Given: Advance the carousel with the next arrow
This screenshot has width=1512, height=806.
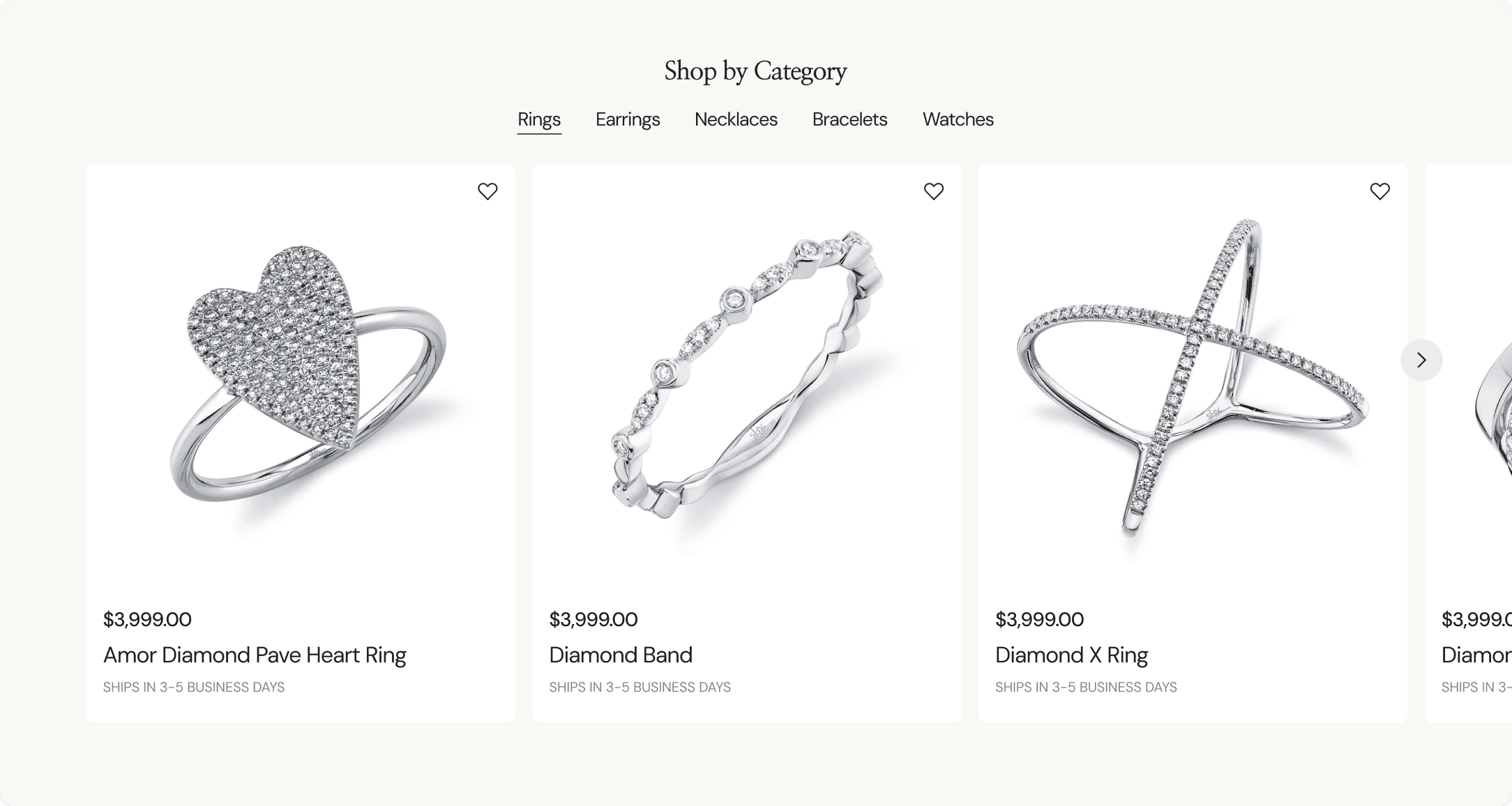Looking at the screenshot, I should pos(1421,360).
